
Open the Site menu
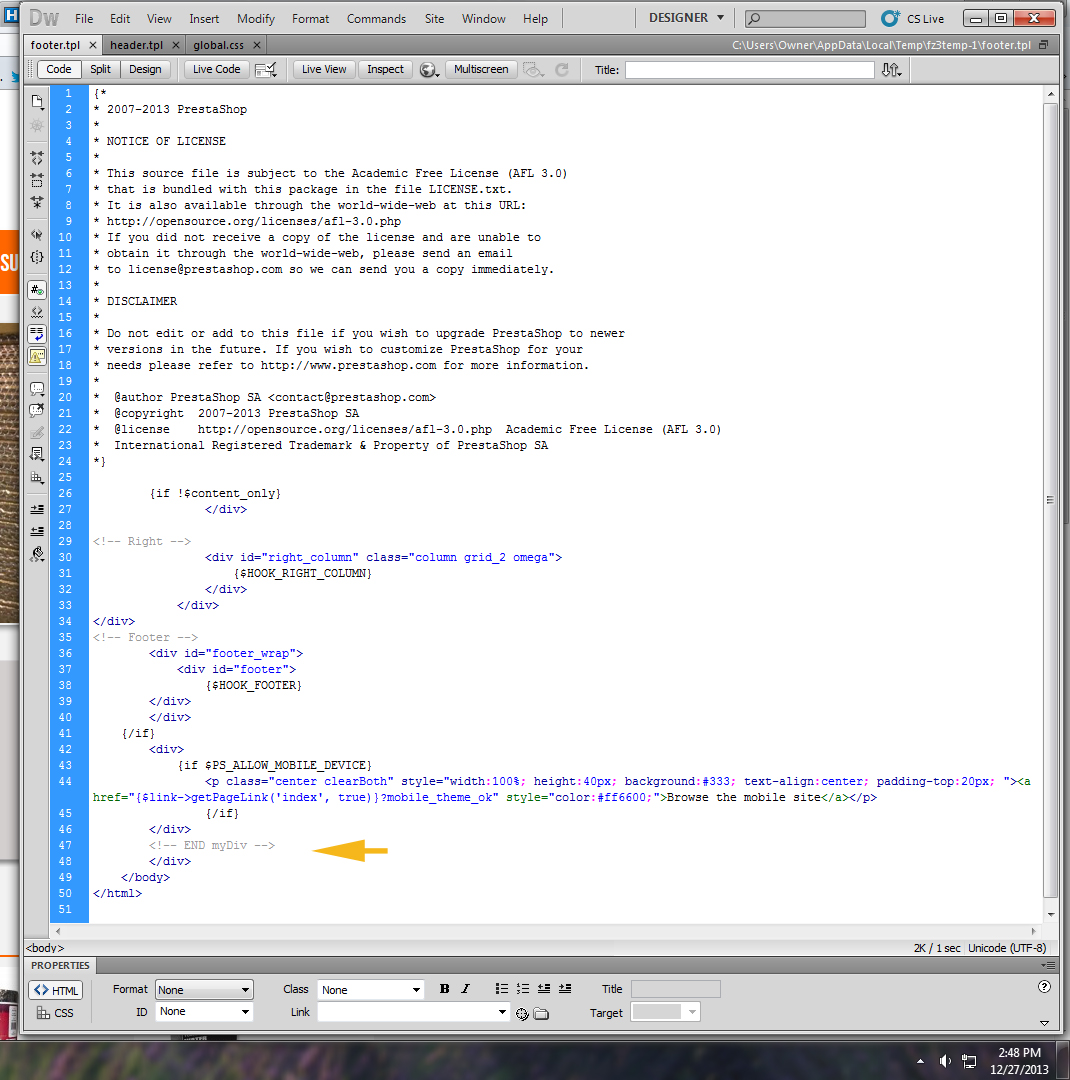click(x=434, y=19)
